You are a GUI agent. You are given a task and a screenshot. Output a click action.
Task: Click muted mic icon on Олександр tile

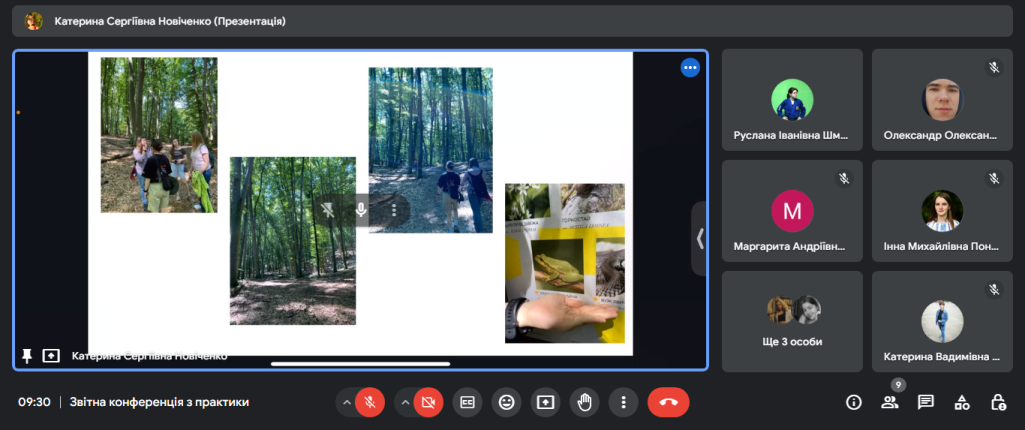click(x=994, y=67)
